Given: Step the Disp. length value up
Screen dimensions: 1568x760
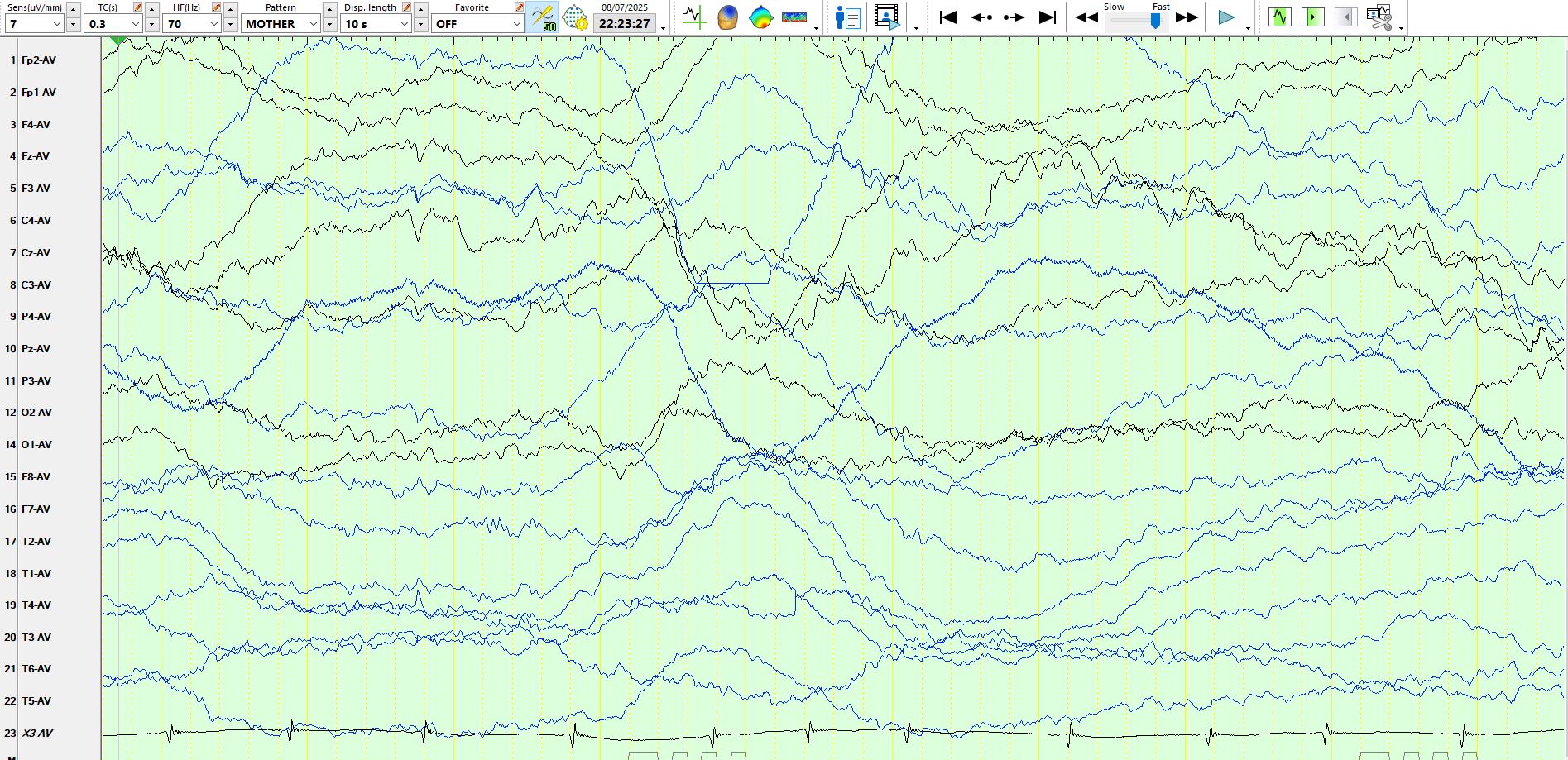Looking at the screenshot, I should point(421,8).
